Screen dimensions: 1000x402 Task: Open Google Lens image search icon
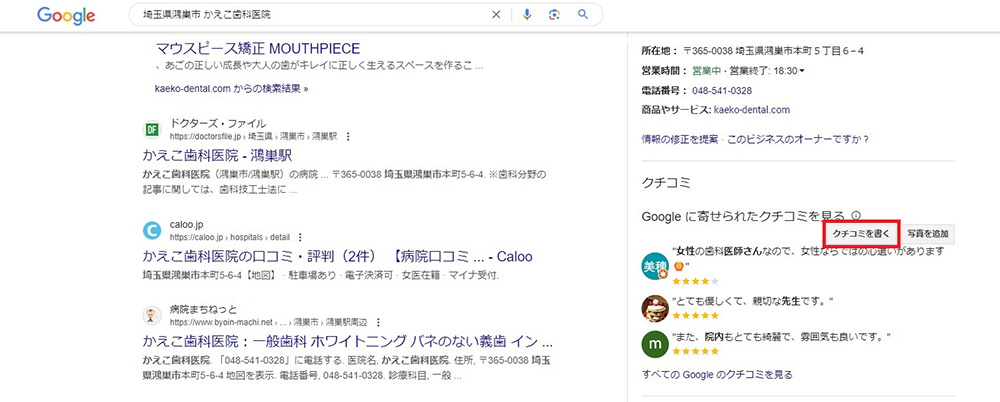tap(554, 15)
